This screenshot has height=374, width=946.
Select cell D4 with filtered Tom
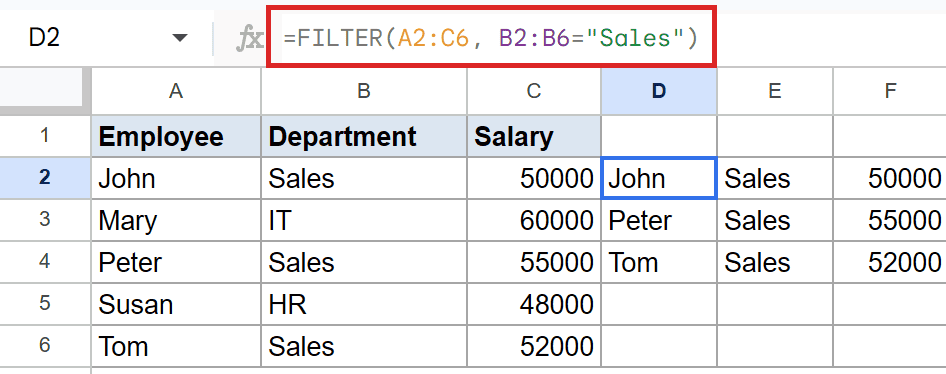click(x=659, y=262)
